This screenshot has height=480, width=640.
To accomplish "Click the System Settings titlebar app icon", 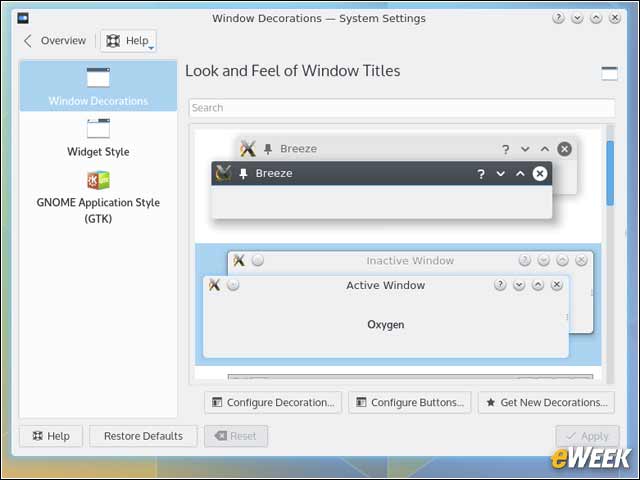I will pyautogui.click(x=23, y=18).
